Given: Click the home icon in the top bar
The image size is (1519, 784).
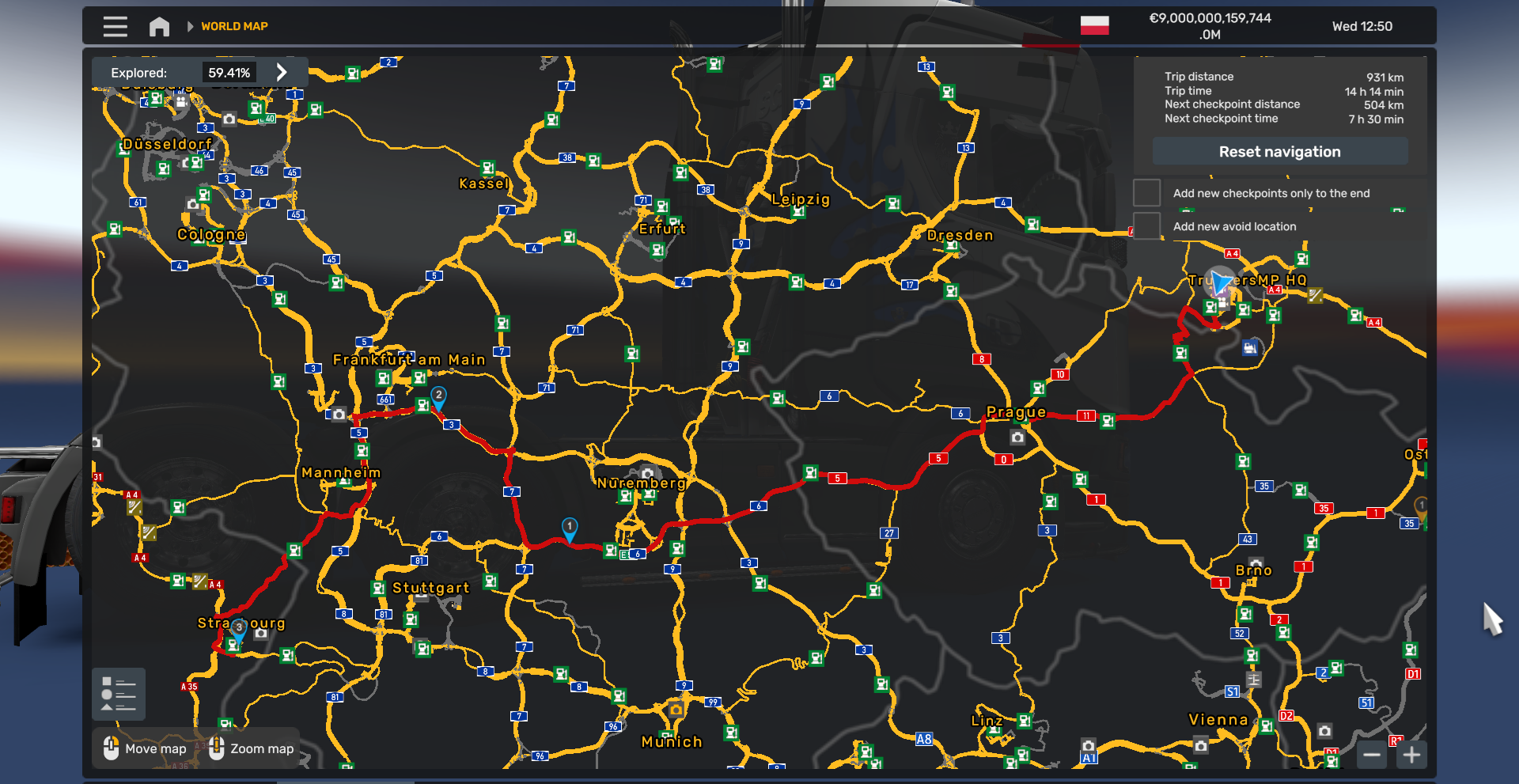Looking at the screenshot, I should (x=159, y=26).
